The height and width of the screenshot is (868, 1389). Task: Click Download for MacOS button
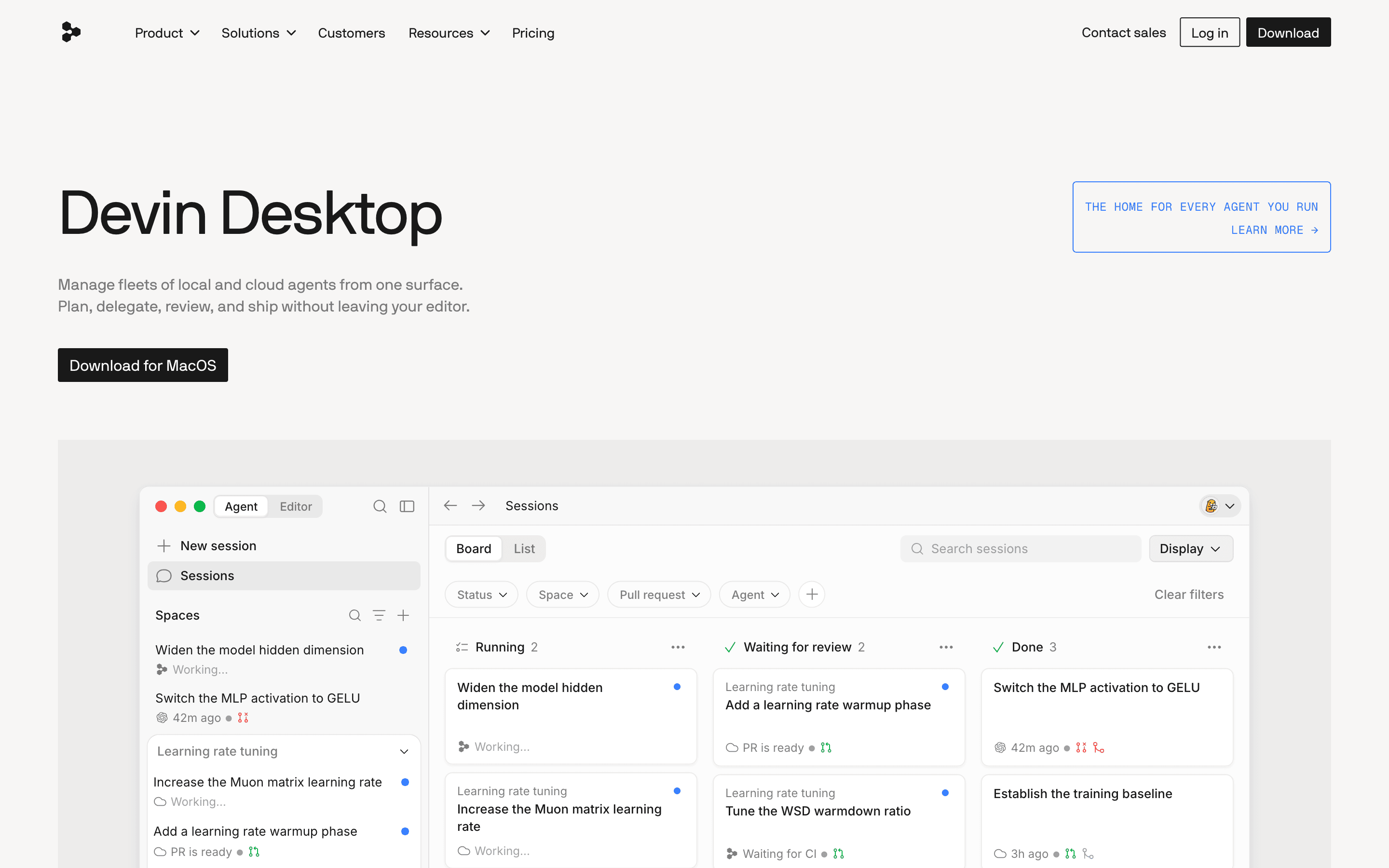143,365
